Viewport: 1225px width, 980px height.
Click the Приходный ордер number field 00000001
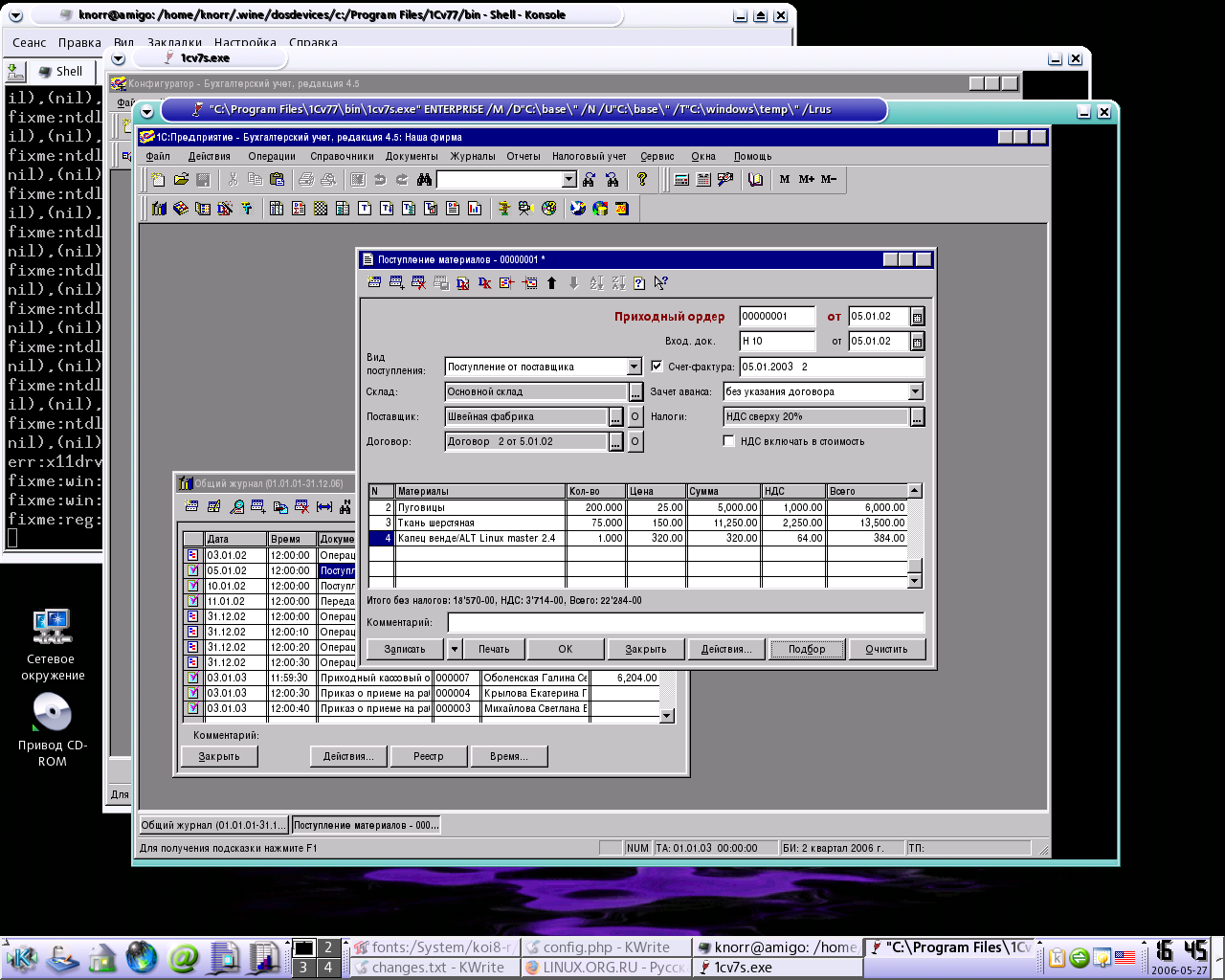(777, 317)
